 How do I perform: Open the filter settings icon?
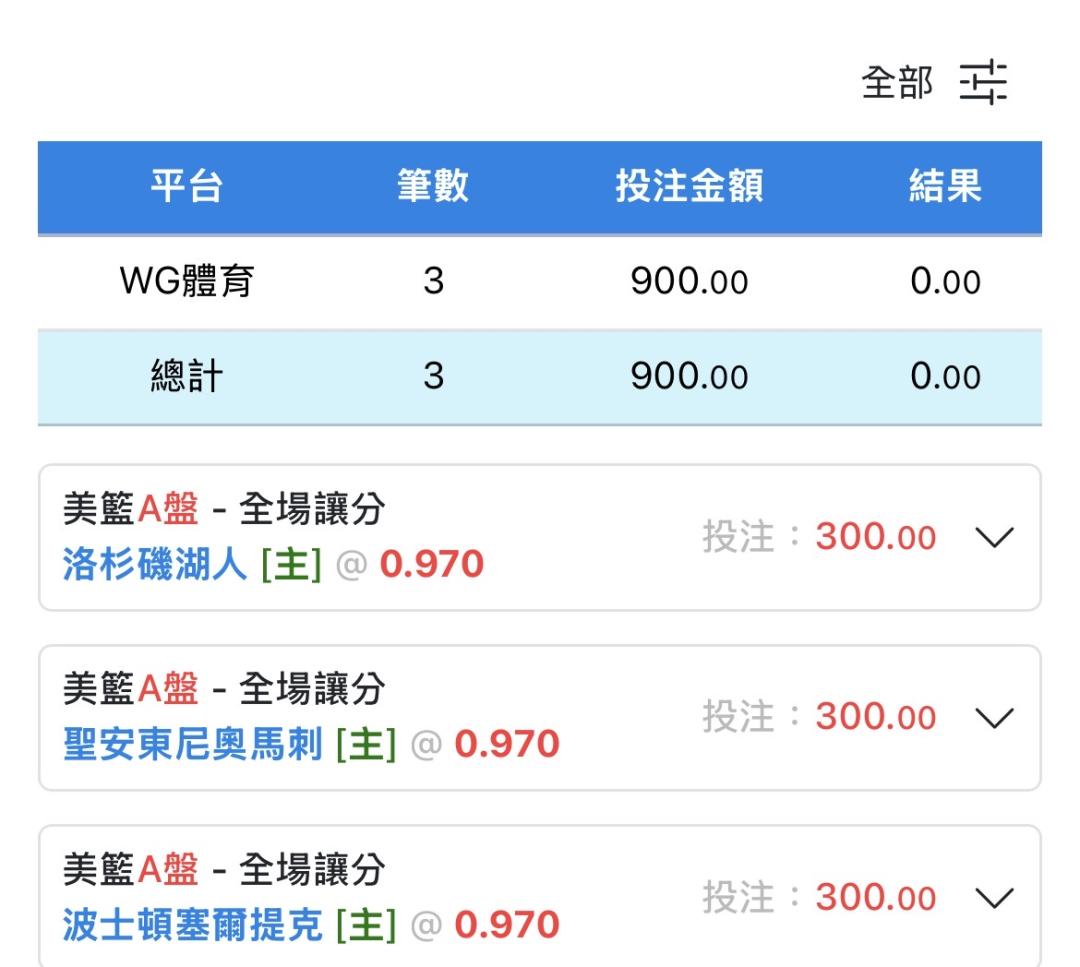click(983, 83)
